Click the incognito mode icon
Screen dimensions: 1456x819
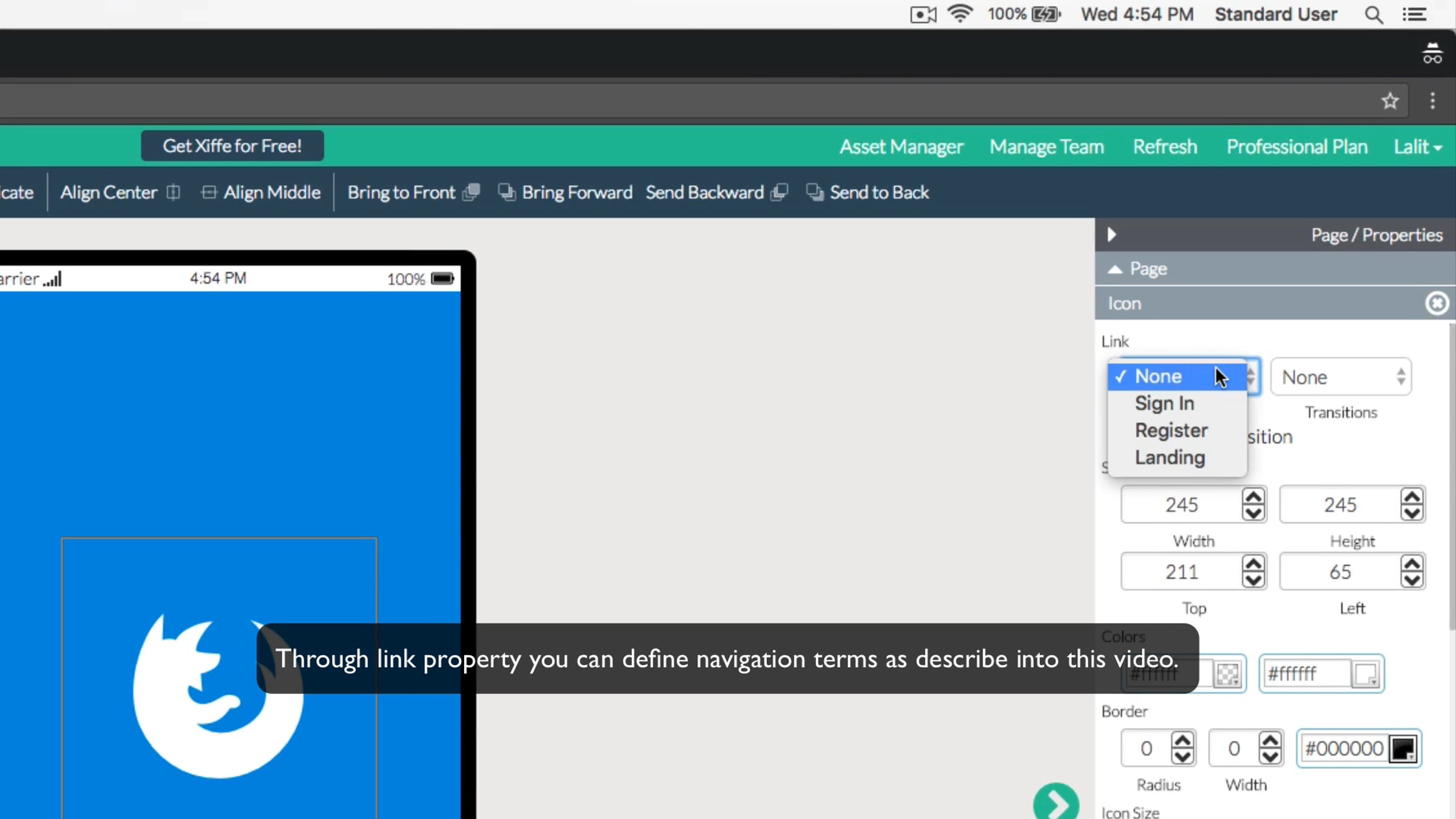pos(1432,54)
